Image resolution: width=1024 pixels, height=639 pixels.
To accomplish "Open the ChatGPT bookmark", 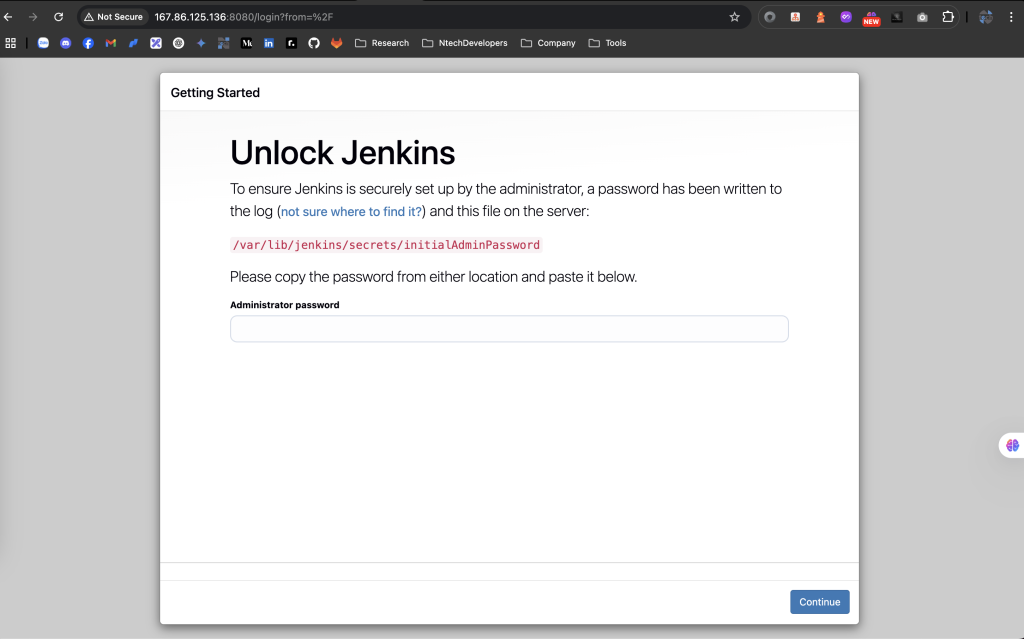I will pyautogui.click(x=178, y=43).
